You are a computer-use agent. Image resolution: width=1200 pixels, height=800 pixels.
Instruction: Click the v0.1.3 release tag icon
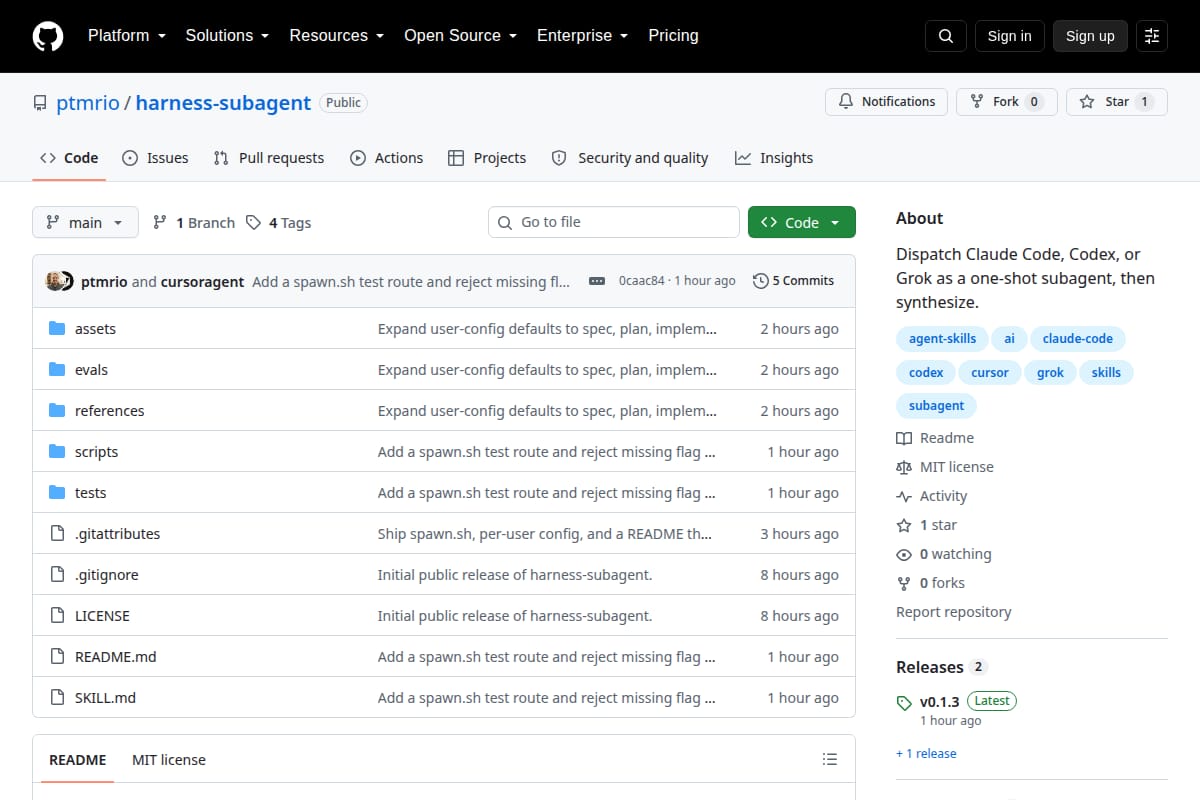point(904,702)
